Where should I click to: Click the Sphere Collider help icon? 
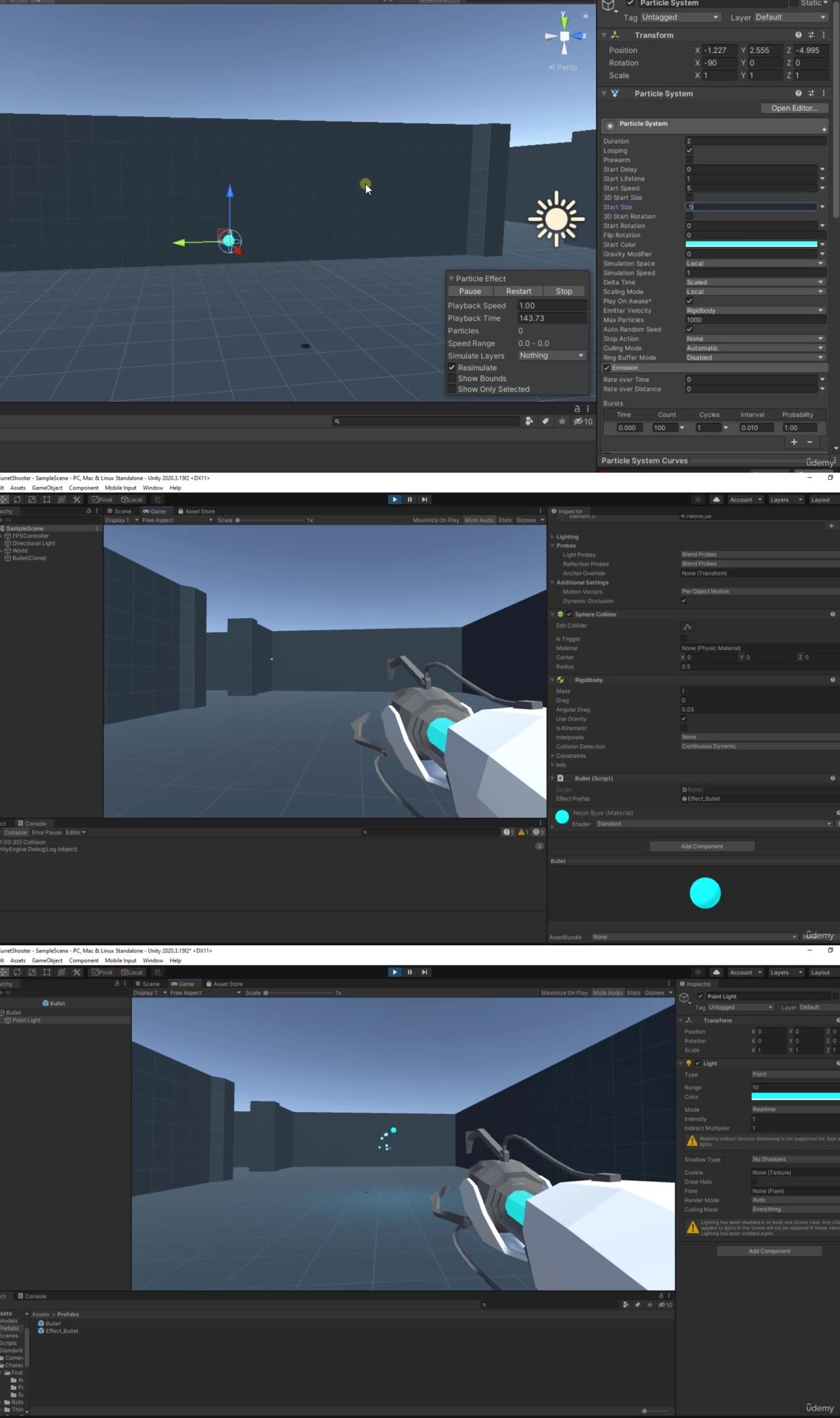tap(832, 614)
